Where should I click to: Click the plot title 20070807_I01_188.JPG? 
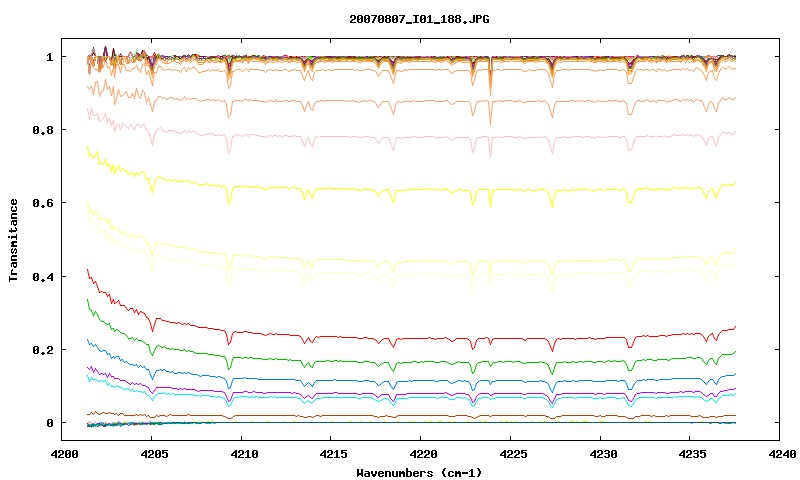click(x=419, y=19)
